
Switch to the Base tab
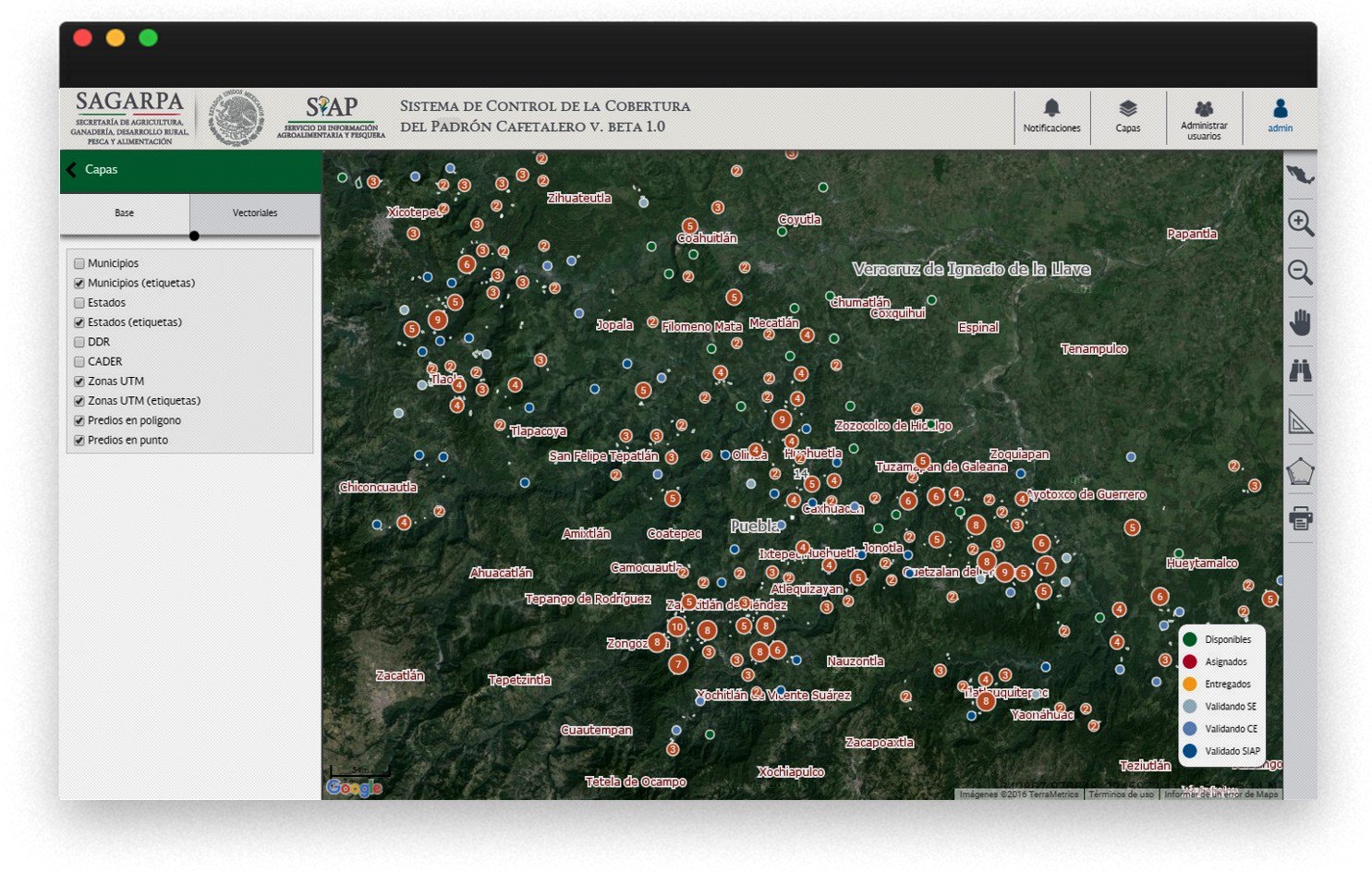click(x=125, y=213)
